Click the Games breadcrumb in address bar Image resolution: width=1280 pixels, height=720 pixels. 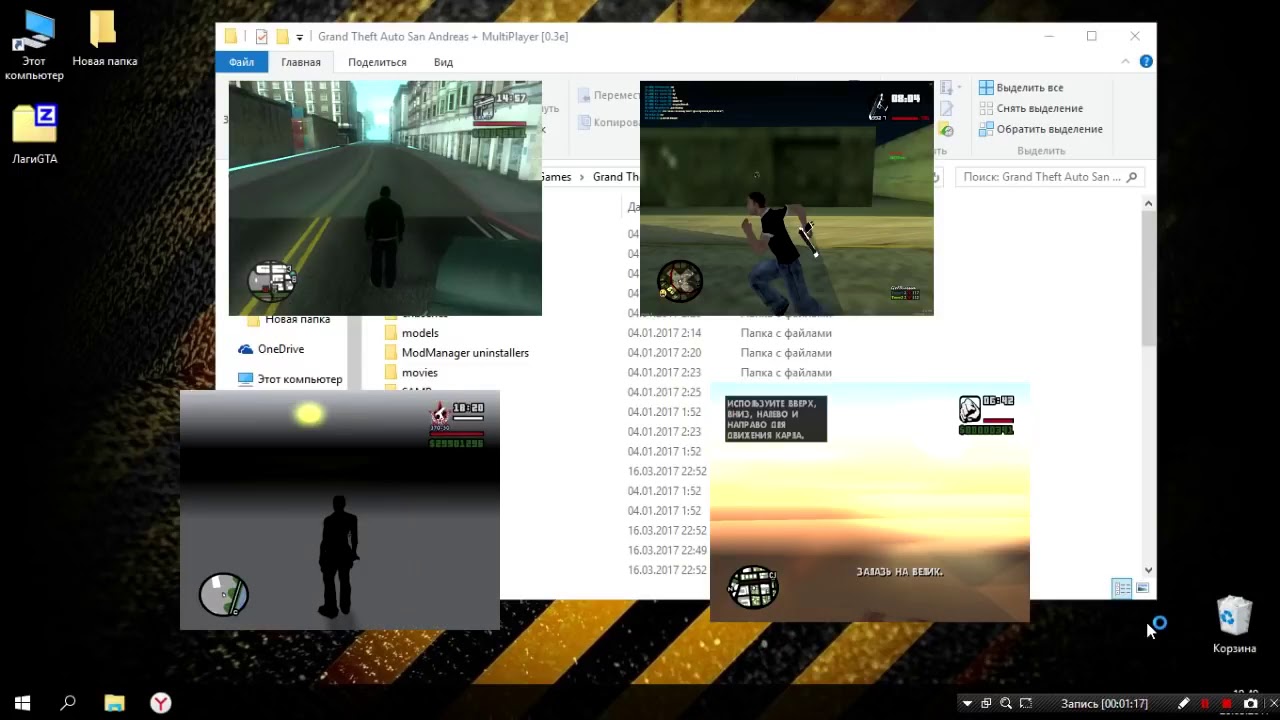[x=557, y=177]
